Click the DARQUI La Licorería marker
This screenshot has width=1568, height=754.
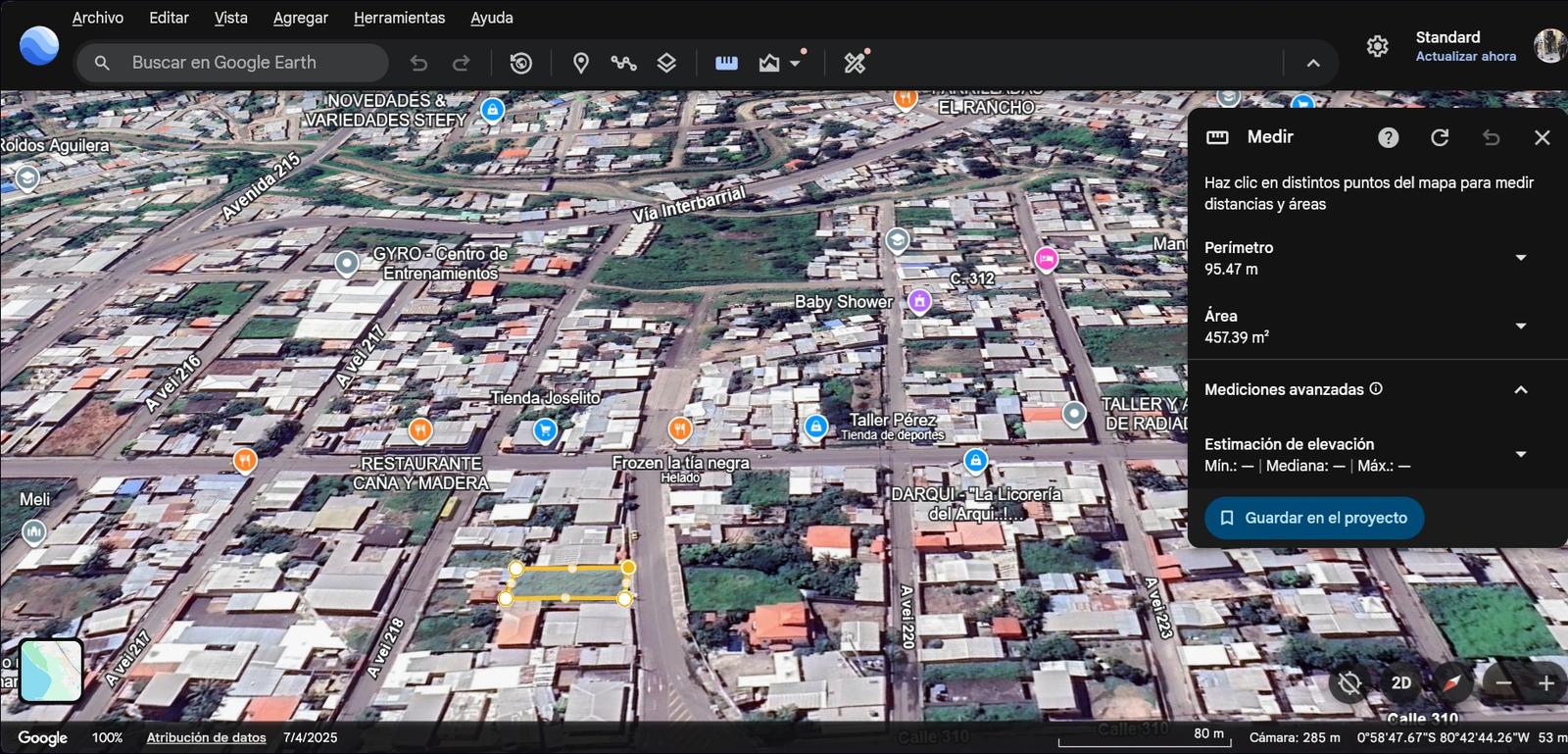click(975, 460)
